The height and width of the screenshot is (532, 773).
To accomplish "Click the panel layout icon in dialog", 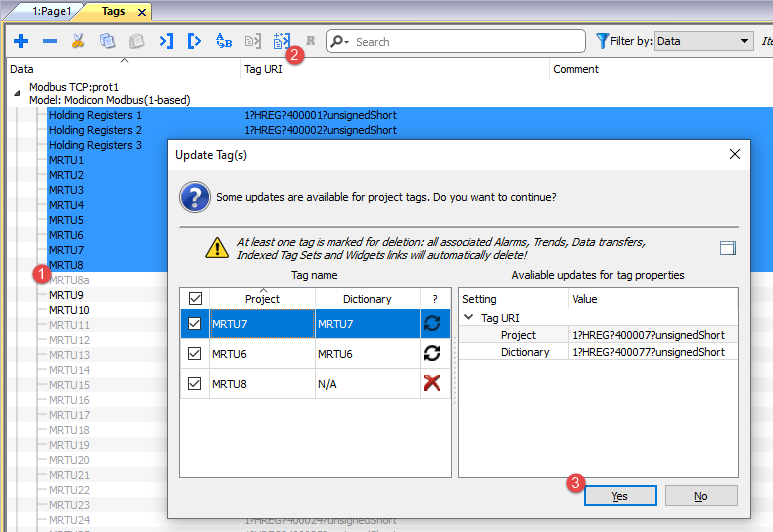I will click(x=727, y=247).
